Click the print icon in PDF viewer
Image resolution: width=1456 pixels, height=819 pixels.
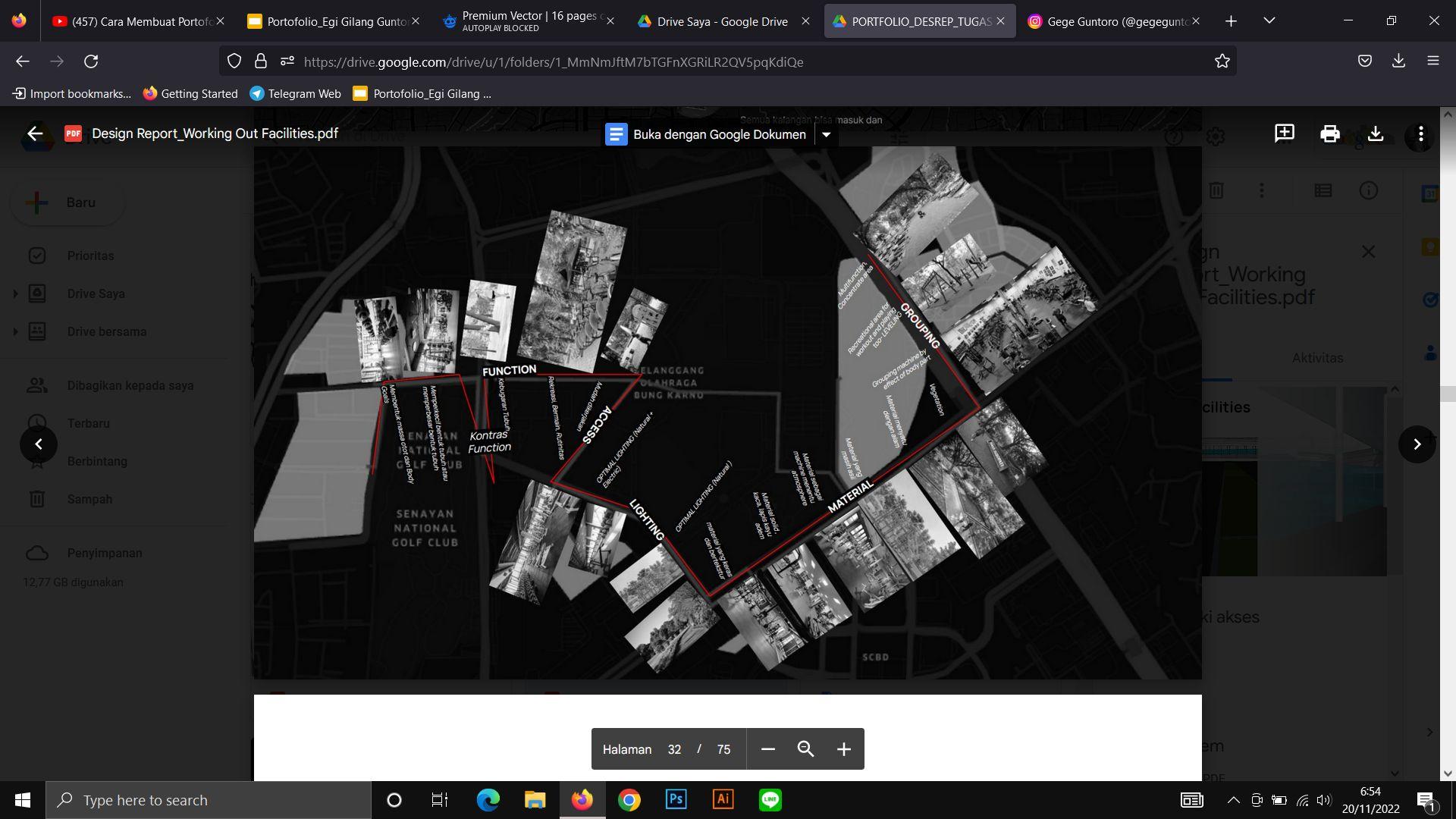click(1329, 134)
